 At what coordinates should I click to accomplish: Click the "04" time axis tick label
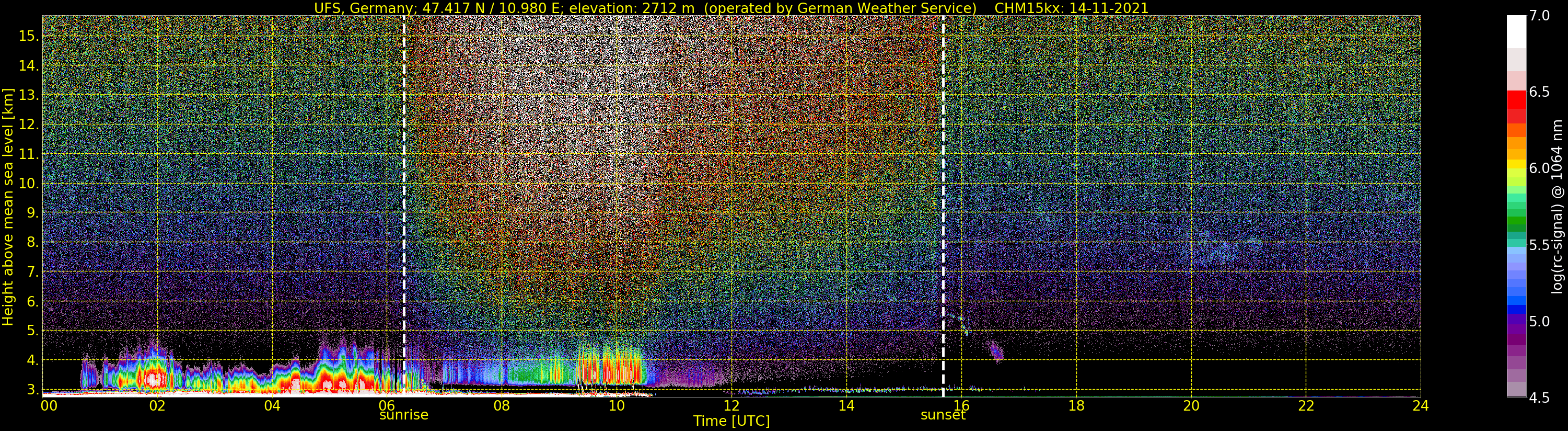(272, 405)
